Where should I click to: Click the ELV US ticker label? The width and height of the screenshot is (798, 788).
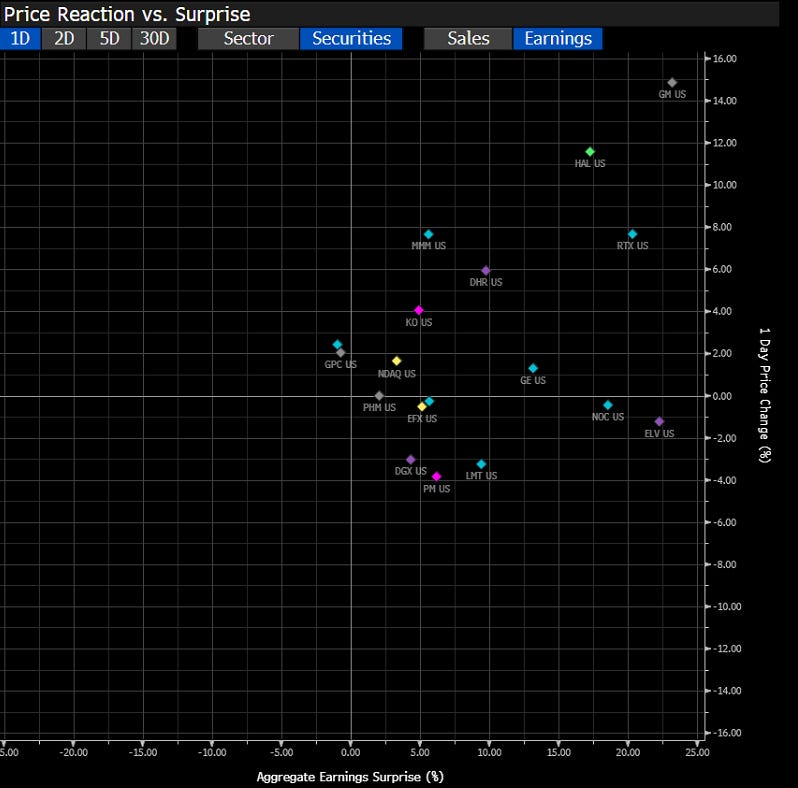coord(659,433)
